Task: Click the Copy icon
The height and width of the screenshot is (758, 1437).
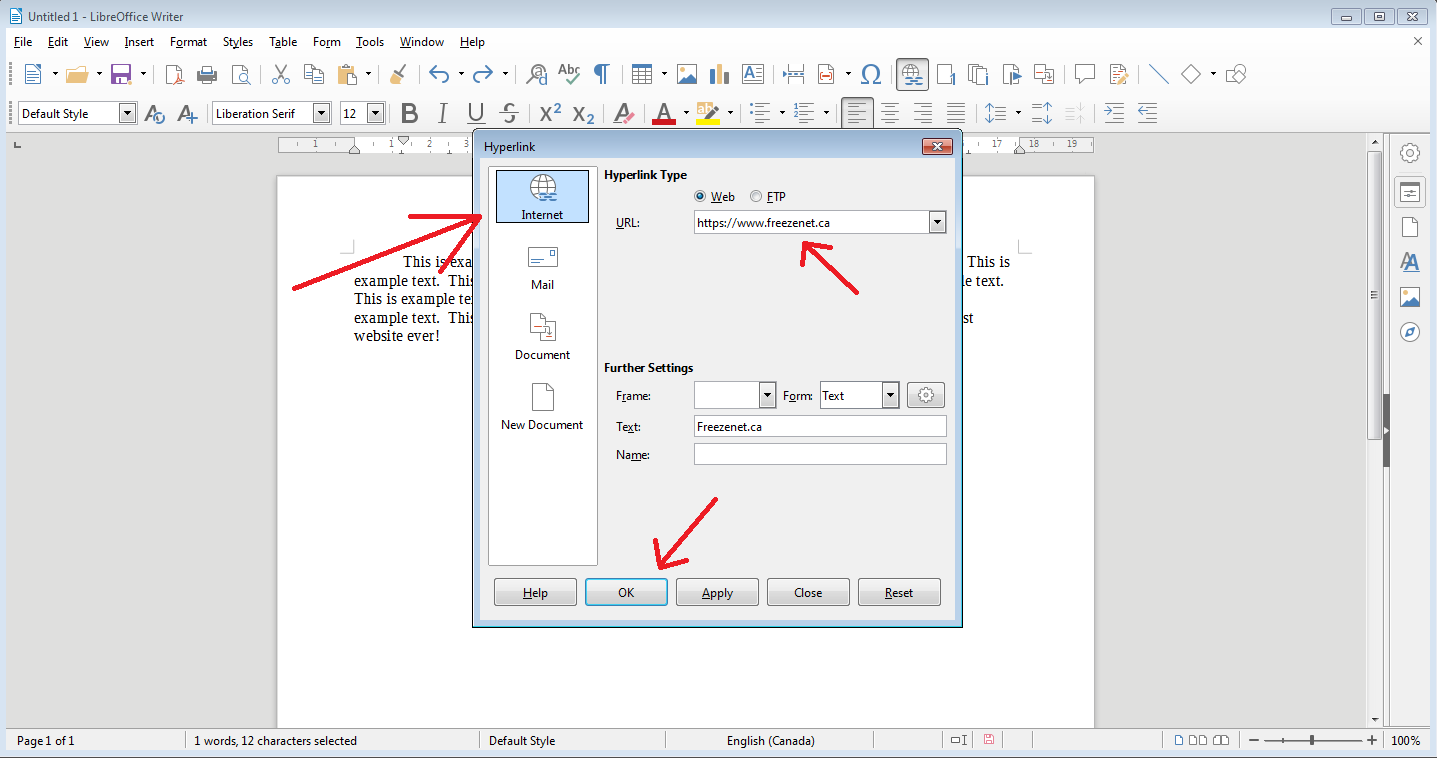Action: 314,74
